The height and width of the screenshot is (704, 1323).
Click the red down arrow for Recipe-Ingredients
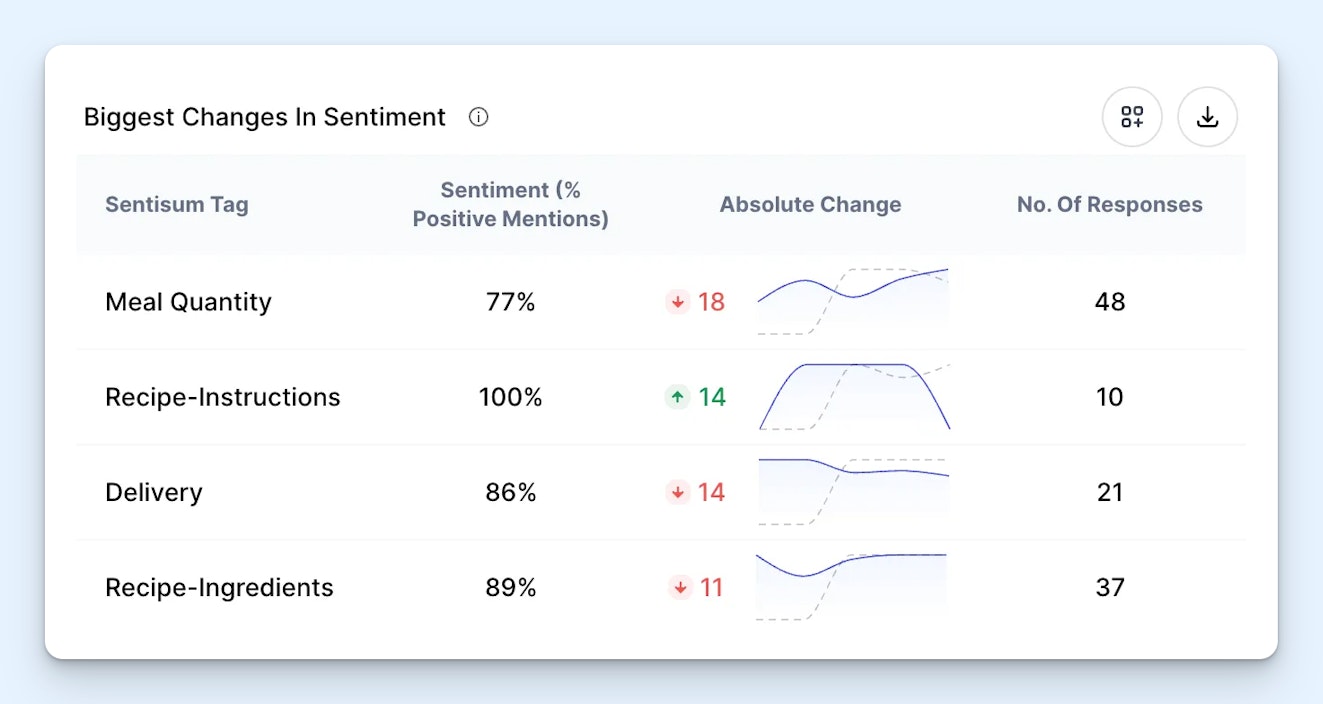[x=680, y=587]
